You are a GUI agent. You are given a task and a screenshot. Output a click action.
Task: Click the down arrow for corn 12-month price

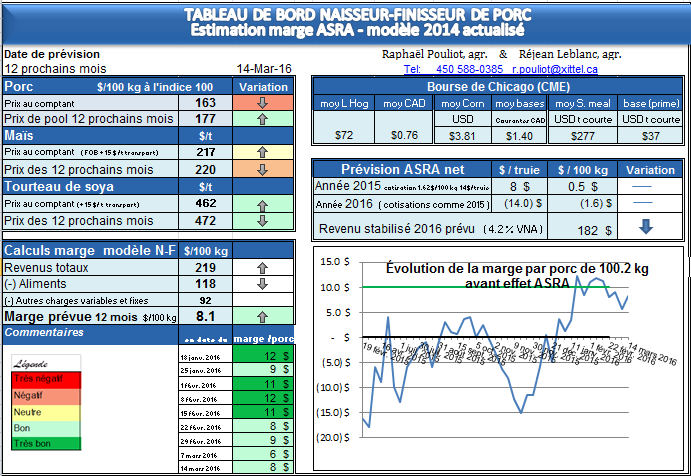(263, 169)
